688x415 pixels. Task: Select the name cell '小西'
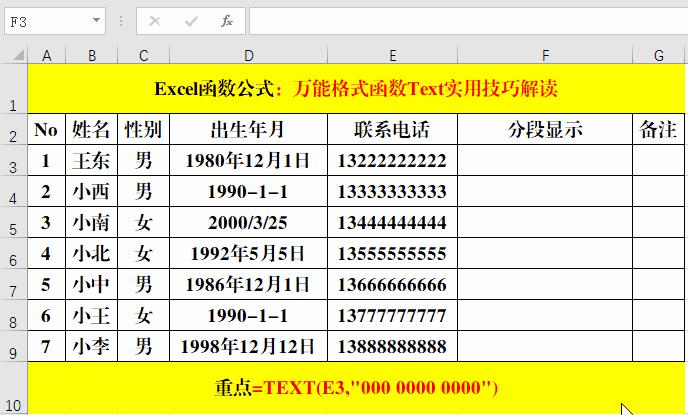[x=91, y=192]
